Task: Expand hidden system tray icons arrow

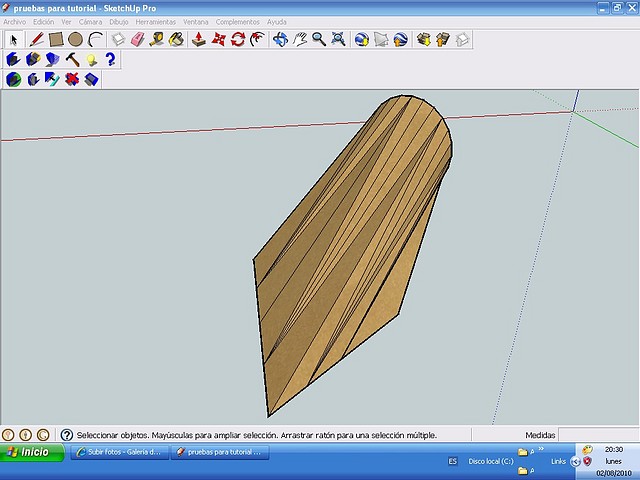Action: click(576, 462)
